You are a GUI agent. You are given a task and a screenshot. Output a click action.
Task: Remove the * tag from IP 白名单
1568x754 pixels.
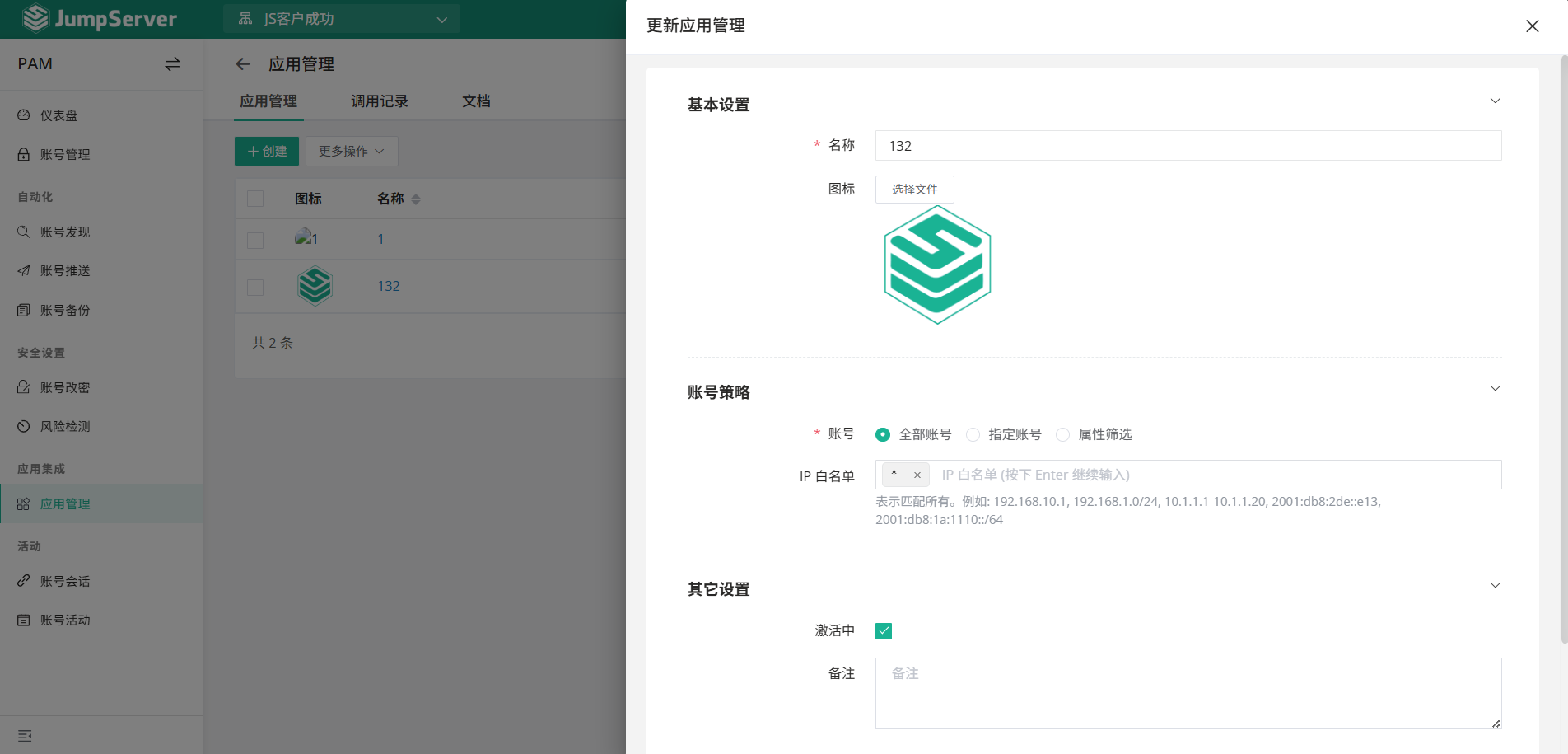917,475
